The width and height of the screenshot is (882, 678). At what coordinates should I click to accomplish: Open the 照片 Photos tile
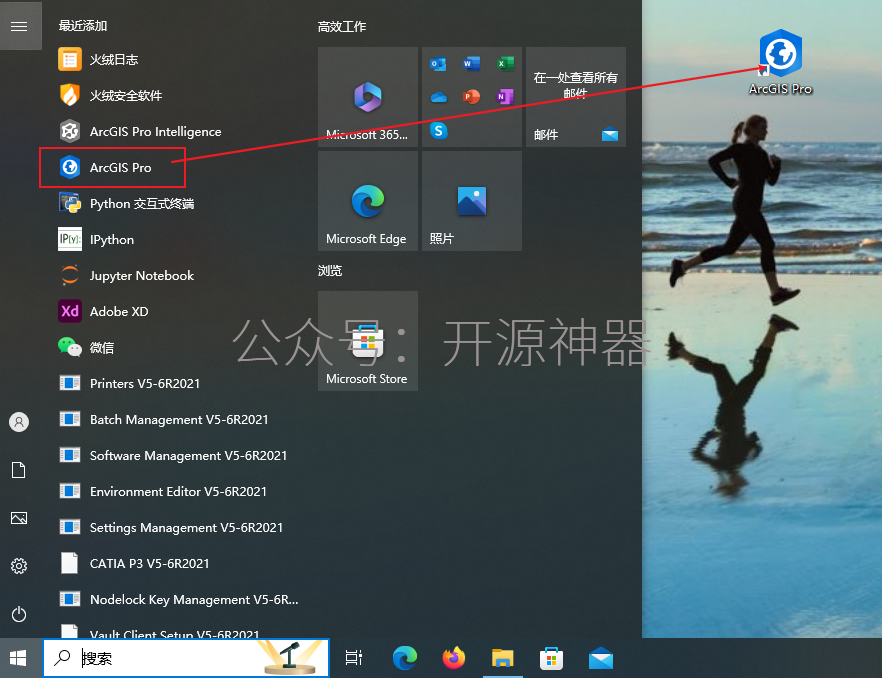pos(472,201)
